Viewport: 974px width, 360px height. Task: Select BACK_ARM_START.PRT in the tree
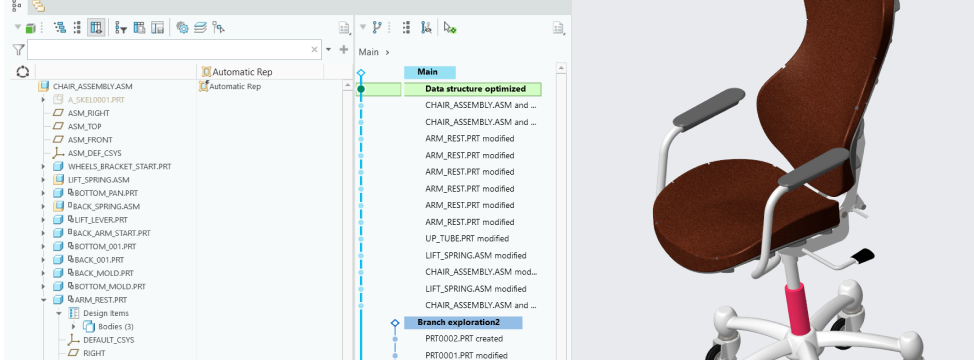click(x=111, y=233)
